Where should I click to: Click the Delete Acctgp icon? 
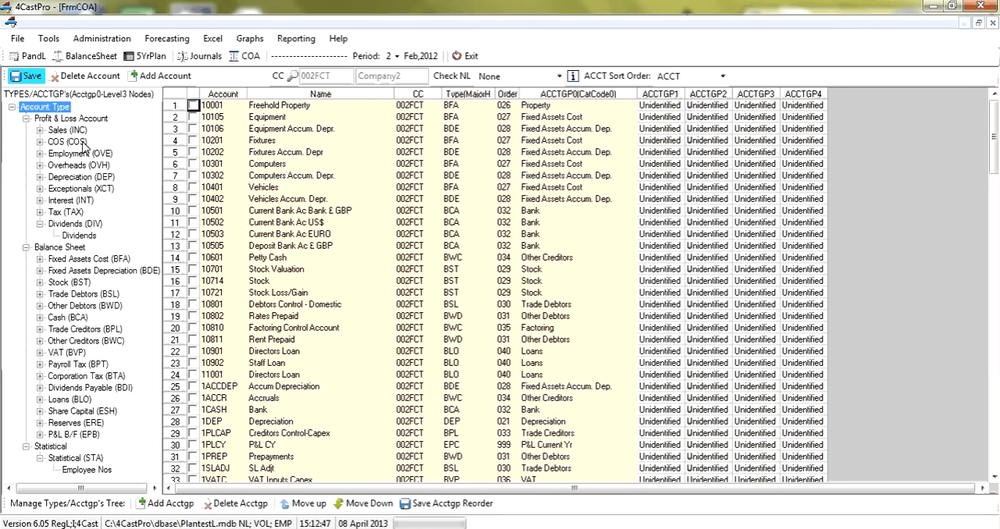tap(207, 504)
